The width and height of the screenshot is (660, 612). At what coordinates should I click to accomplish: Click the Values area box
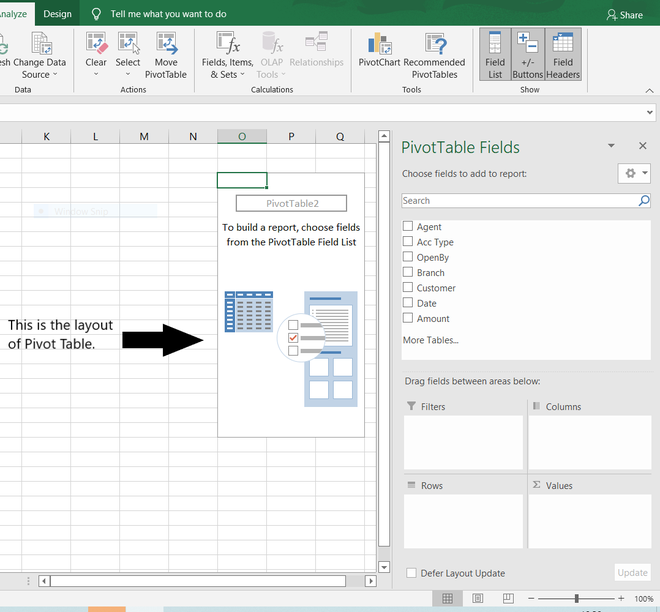pyautogui.click(x=590, y=521)
